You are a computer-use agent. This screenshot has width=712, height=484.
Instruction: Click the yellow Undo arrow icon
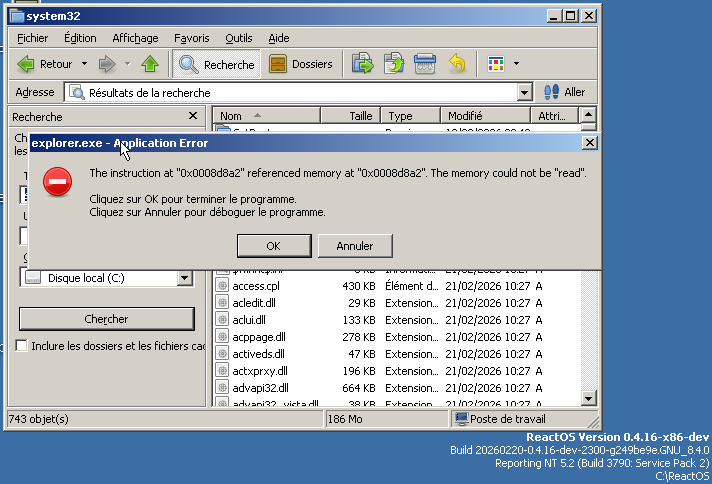pyautogui.click(x=457, y=64)
